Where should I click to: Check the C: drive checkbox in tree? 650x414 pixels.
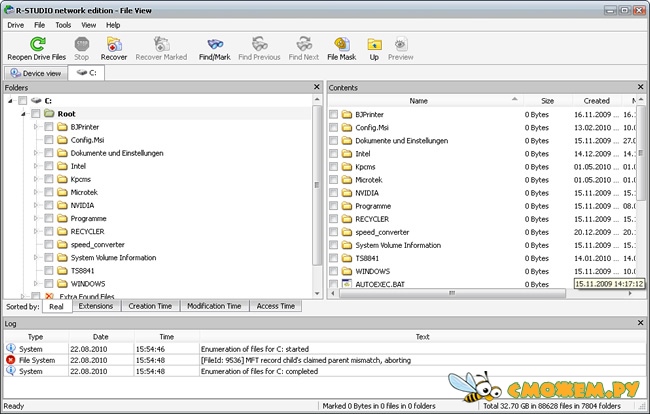click(23, 100)
